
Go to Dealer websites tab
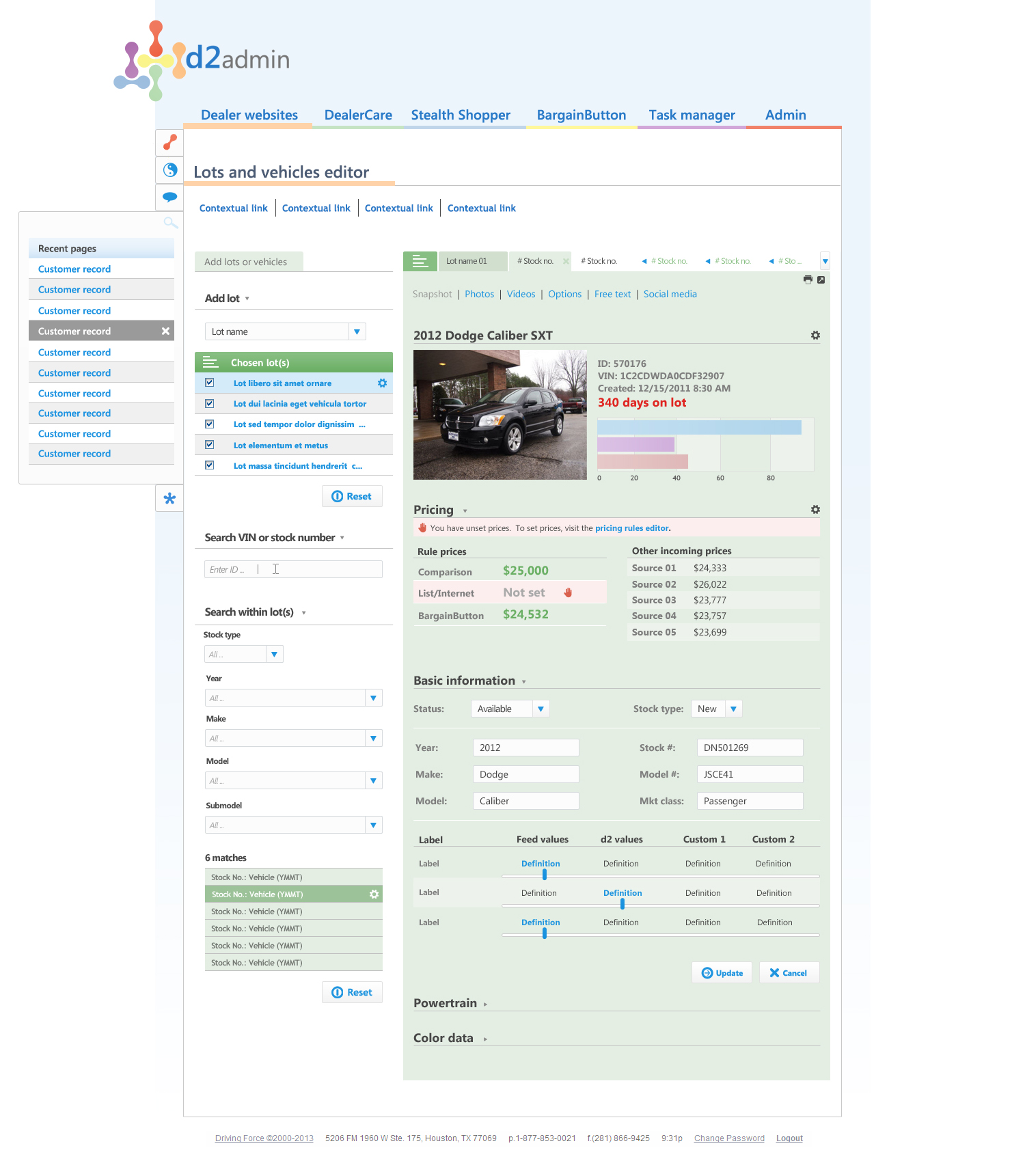[x=249, y=115]
